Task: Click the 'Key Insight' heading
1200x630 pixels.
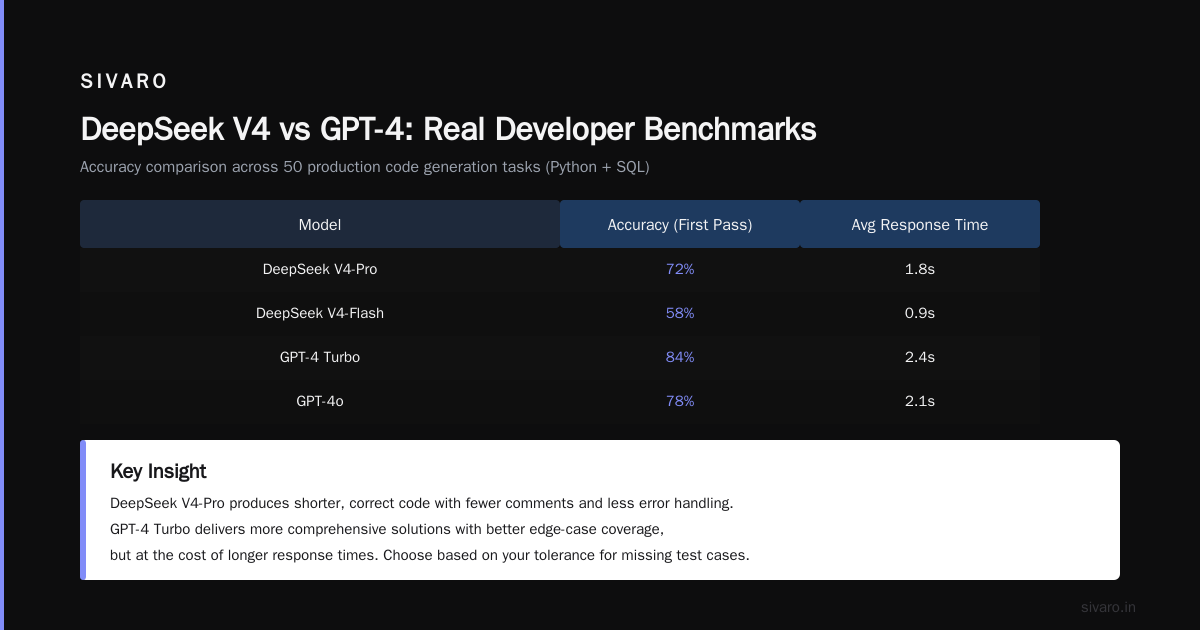Action: pyautogui.click(x=158, y=471)
